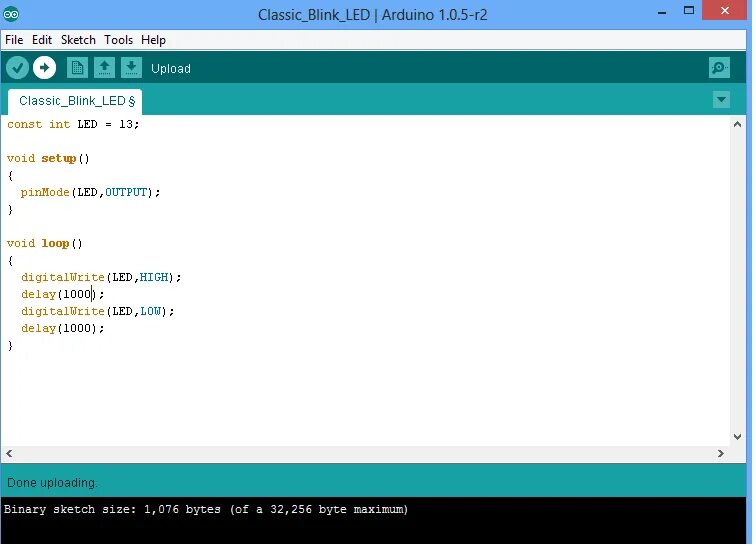Open a sketch with the up-arrow icon

pyautogui.click(x=104, y=68)
